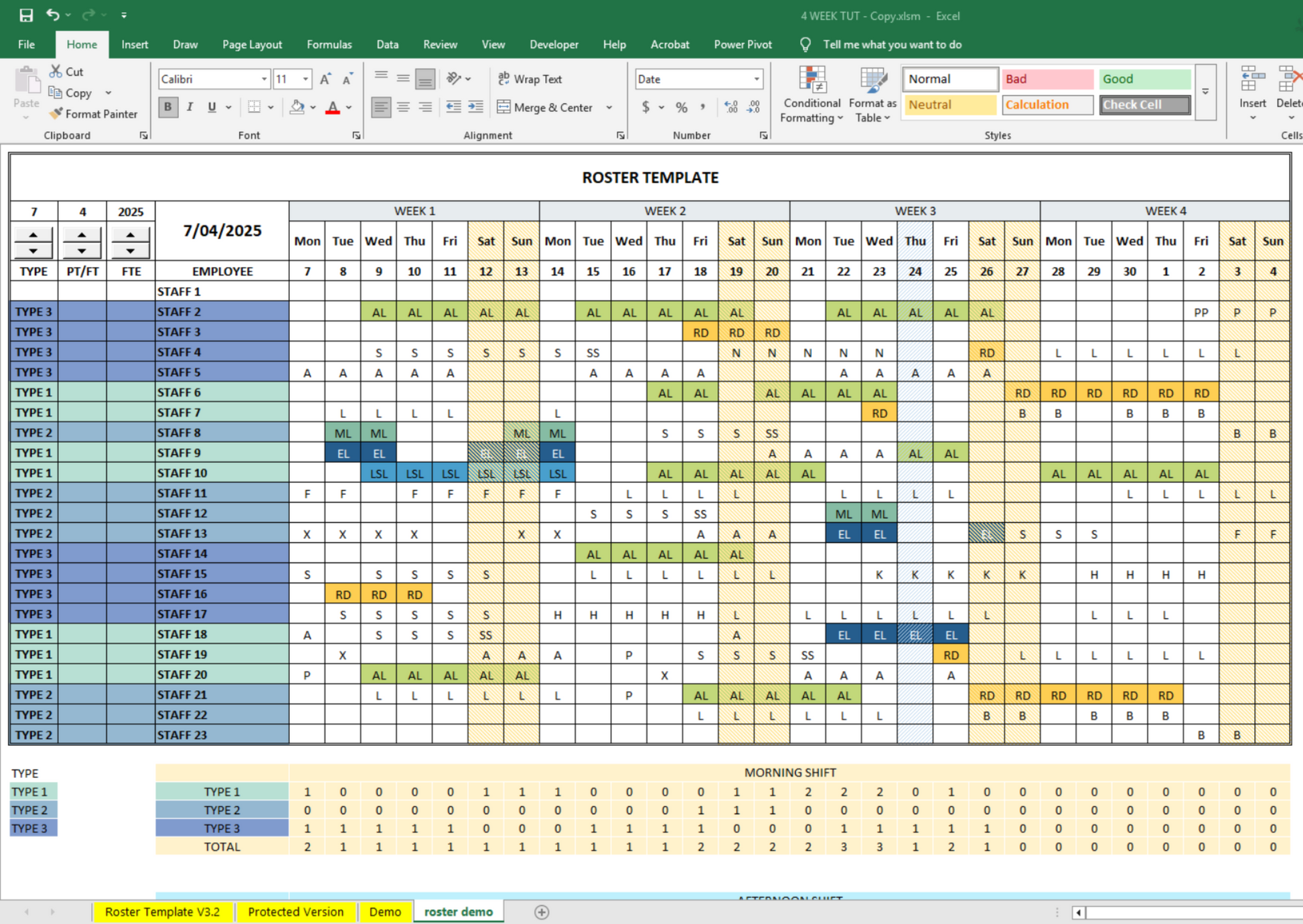Open the Merge & Center dropdown arrow
This screenshot has width=1303, height=924.
[609, 107]
